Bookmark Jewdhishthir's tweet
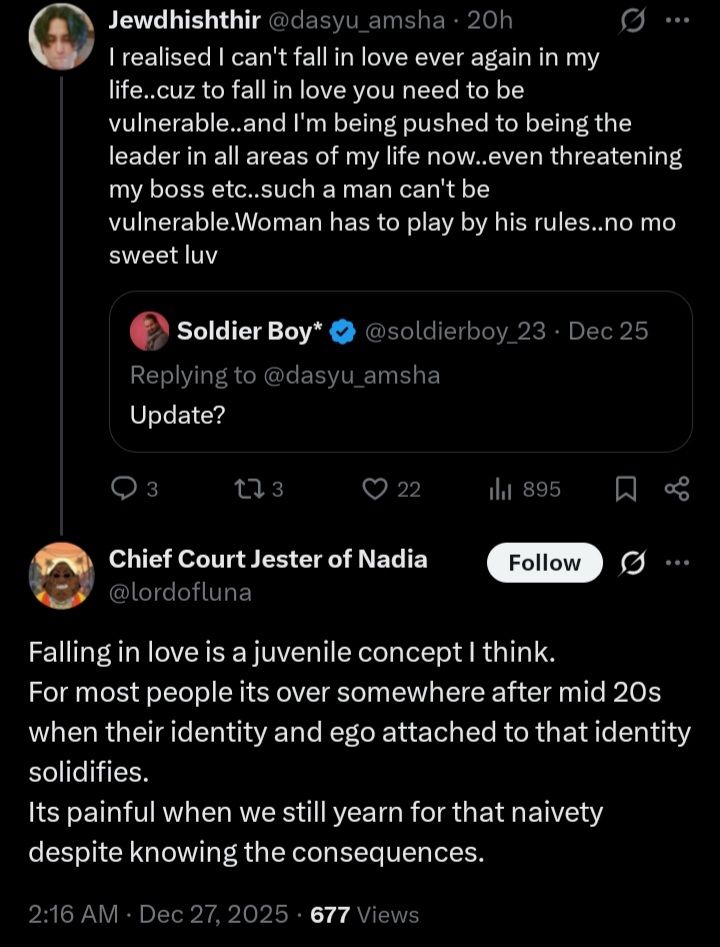 [x=625, y=489]
